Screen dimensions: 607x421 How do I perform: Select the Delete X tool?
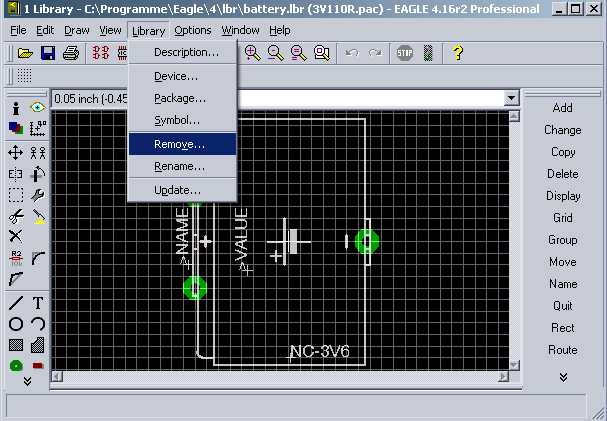click(x=15, y=236)
